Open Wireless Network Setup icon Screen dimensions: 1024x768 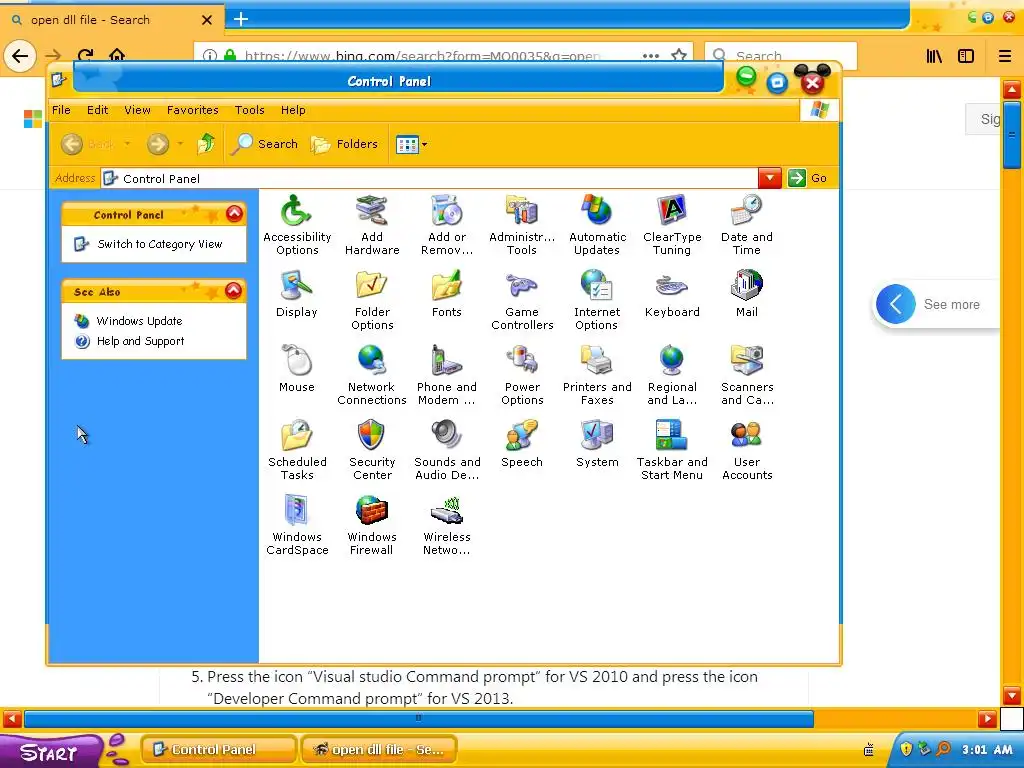[447, 525]
